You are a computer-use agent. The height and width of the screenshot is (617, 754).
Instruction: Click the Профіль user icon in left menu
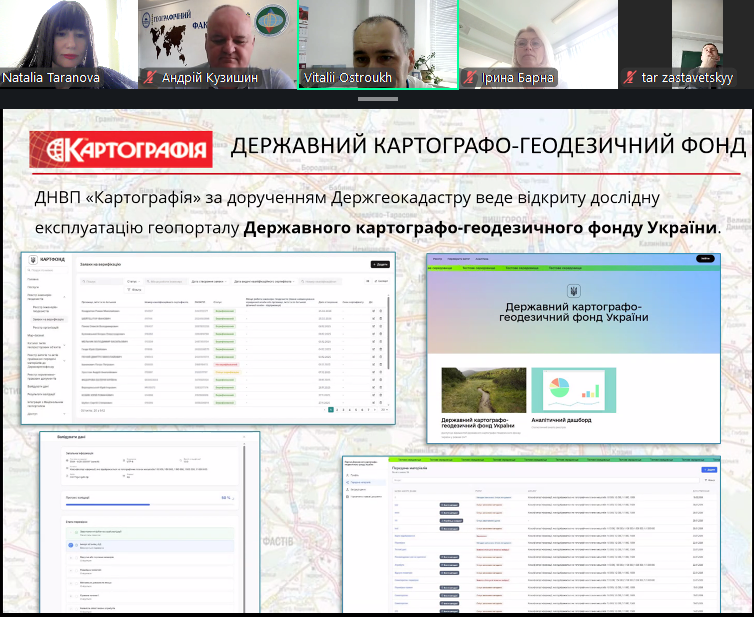(x=347, y=475)
